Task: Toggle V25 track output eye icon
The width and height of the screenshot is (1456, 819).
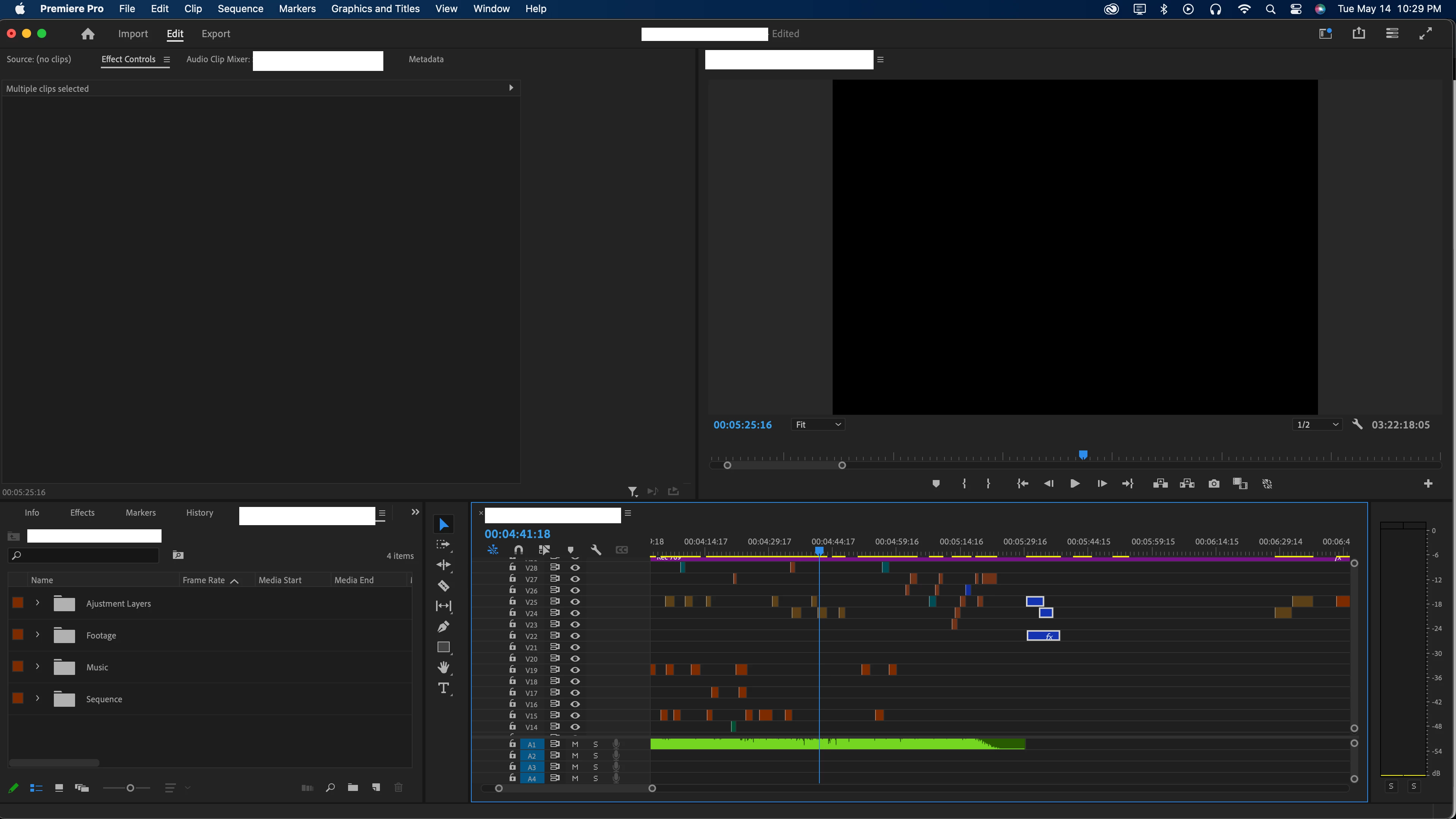Action: point(575,602)
